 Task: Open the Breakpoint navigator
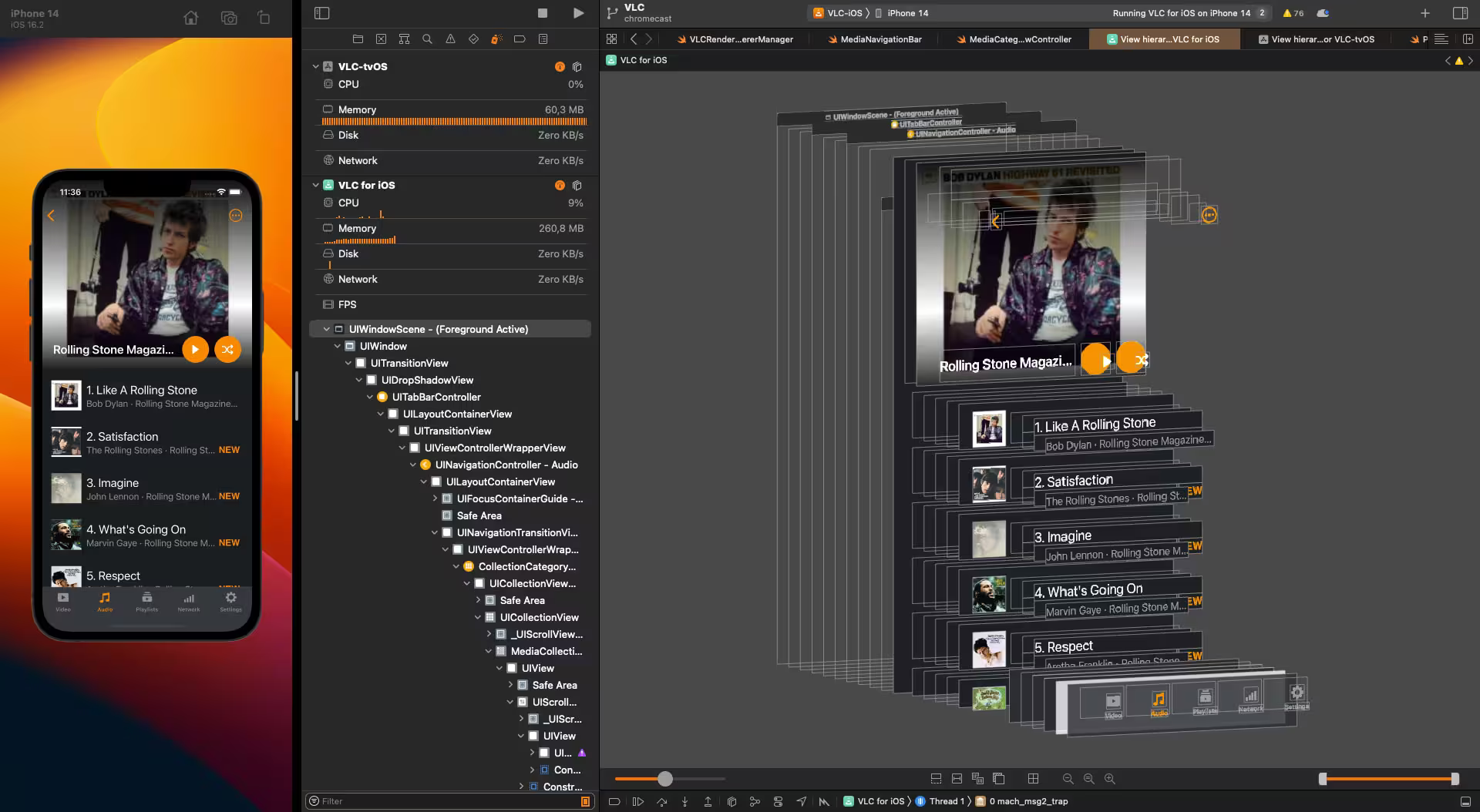tap(520, 39)
